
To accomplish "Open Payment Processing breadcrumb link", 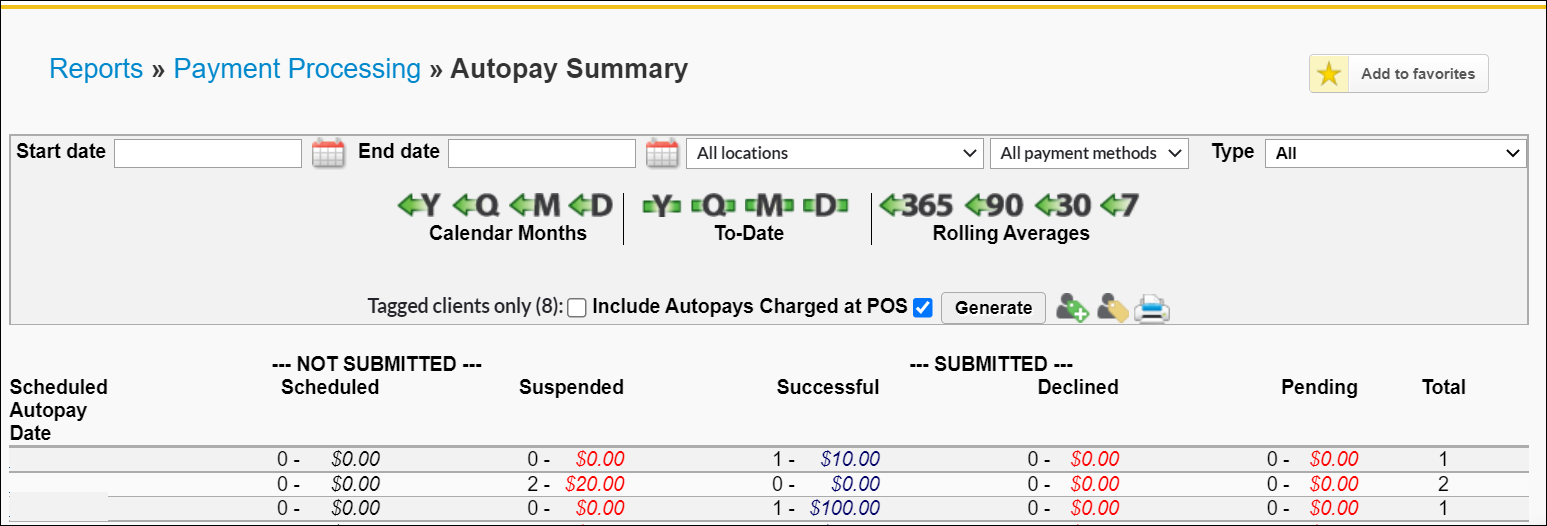I will (297, 69).
